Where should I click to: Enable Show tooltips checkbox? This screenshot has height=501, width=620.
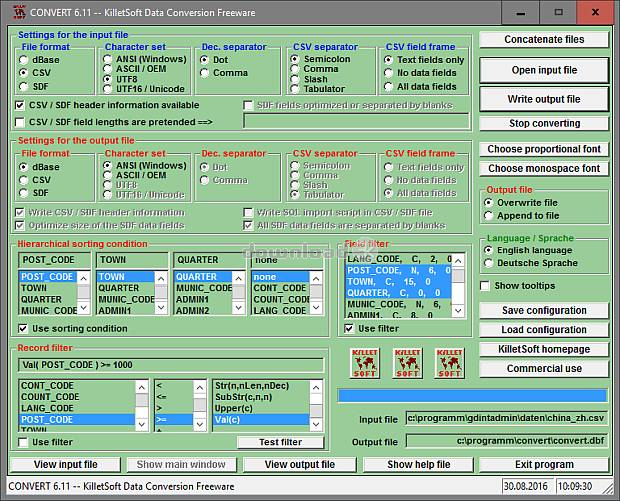[485, 285]
